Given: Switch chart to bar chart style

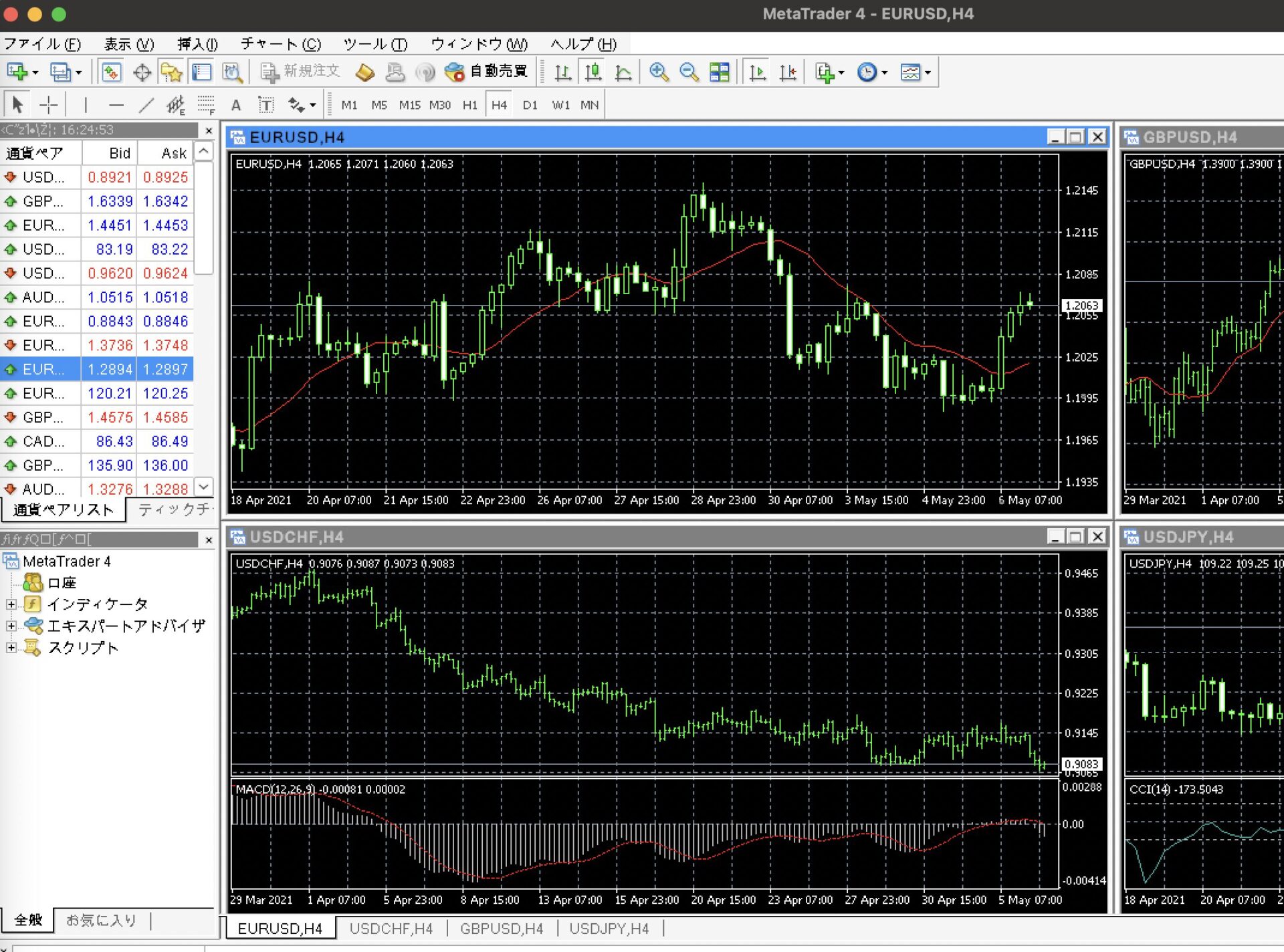Looking at the screenshot, I should [x=563, y=72].
